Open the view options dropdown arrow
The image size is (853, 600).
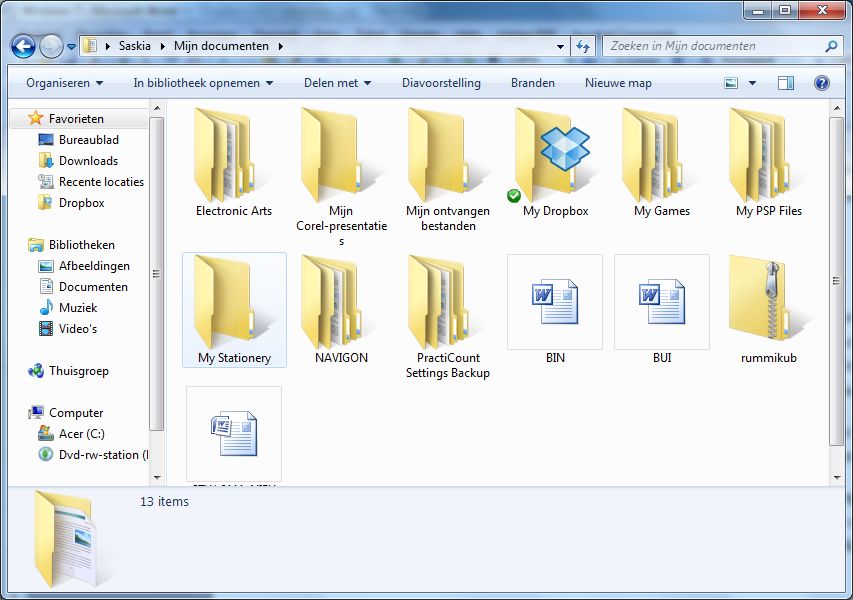click(x=752, y=83)
